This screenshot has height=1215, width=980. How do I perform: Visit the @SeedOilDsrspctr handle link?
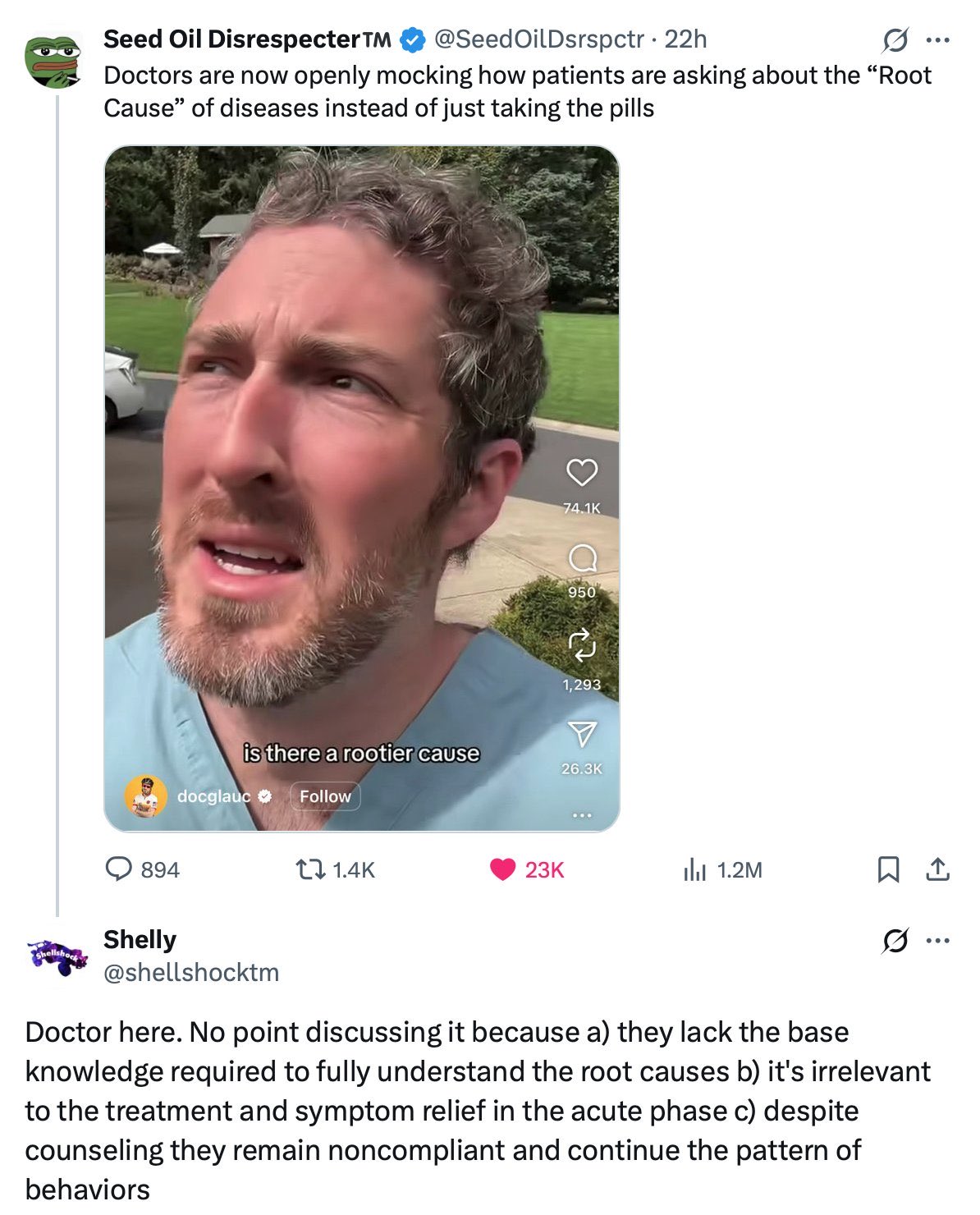pyautogui.click(x=538, y=39)
